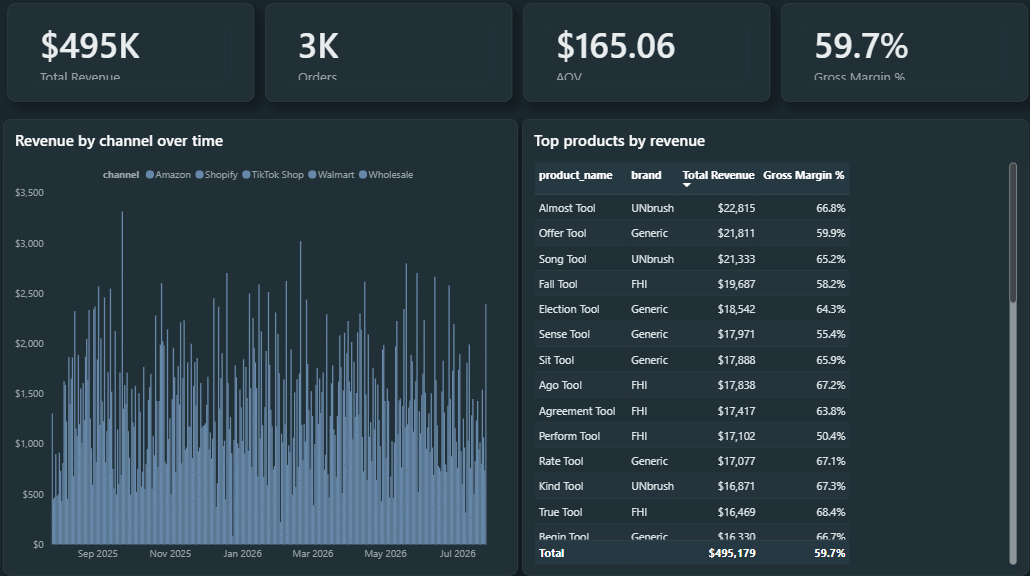
Task: Select the 'True Tool' product cell
Action: [560, 512]
